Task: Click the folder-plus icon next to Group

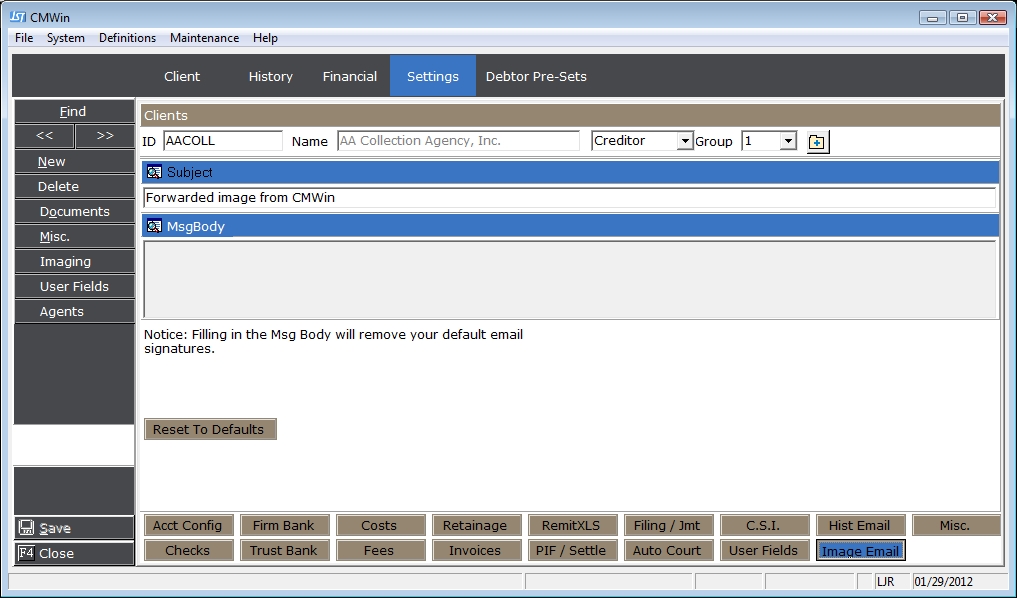Action: pos(817,142)
